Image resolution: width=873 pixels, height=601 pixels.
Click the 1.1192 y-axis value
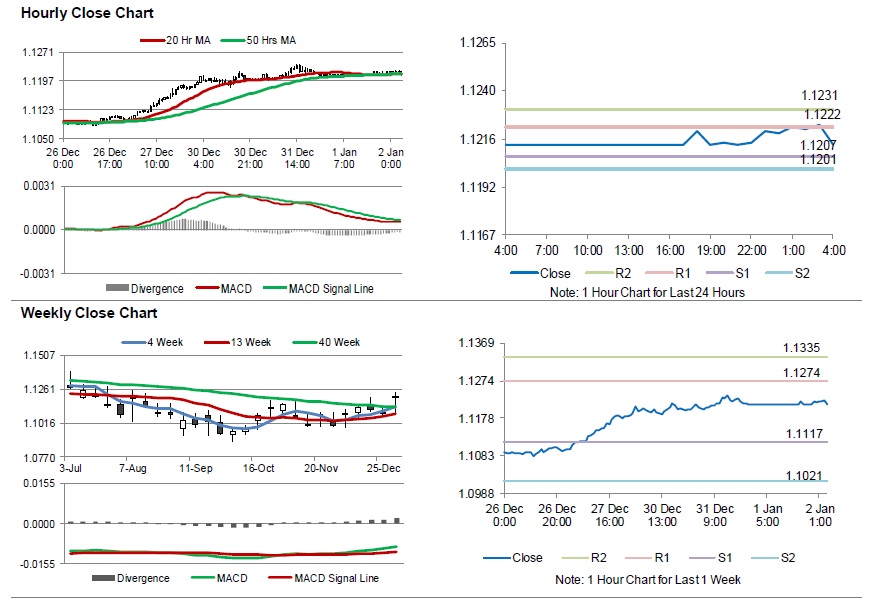(x=477, y=187)
